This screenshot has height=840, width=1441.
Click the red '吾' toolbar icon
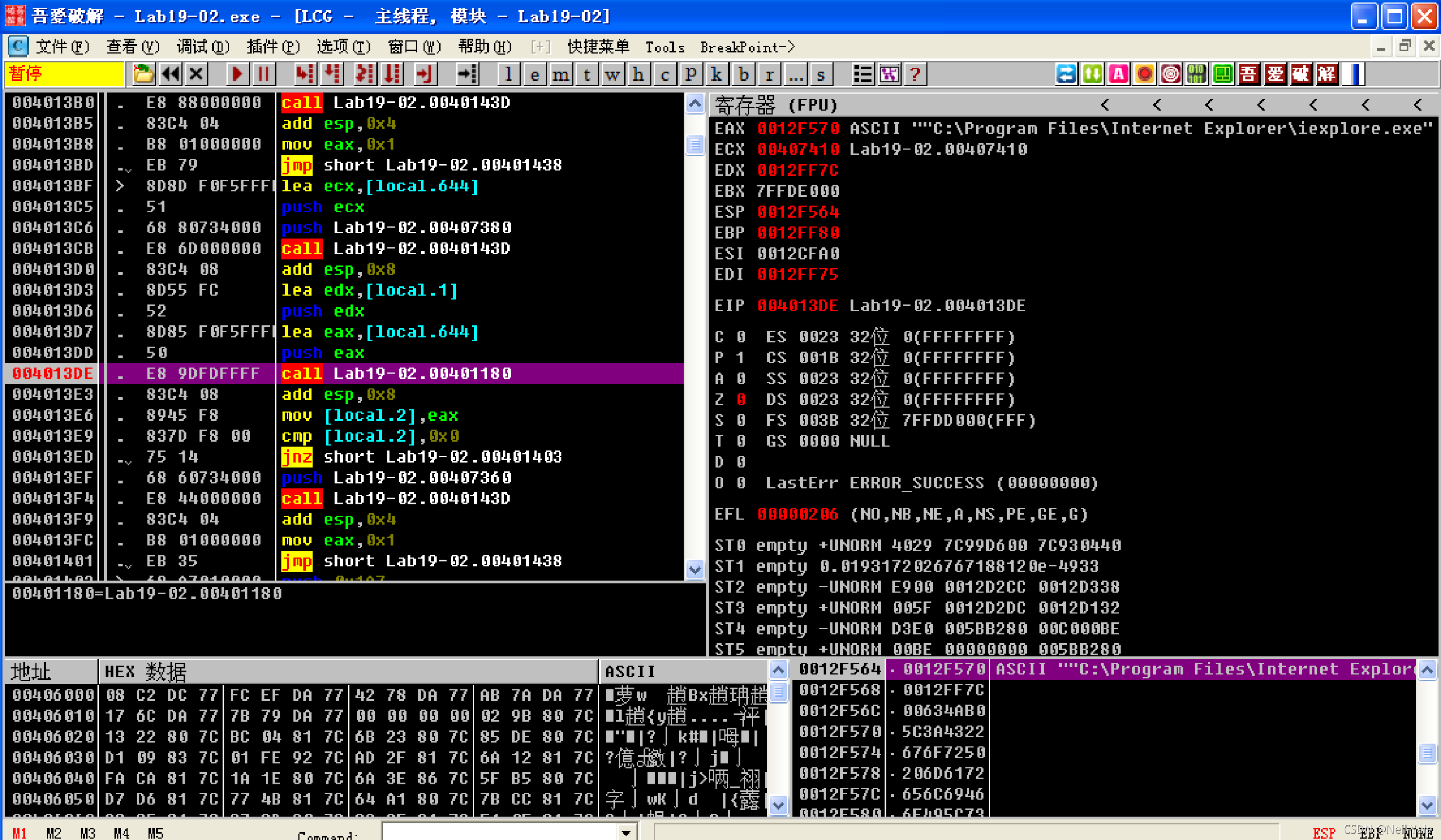pos(1249,74)
